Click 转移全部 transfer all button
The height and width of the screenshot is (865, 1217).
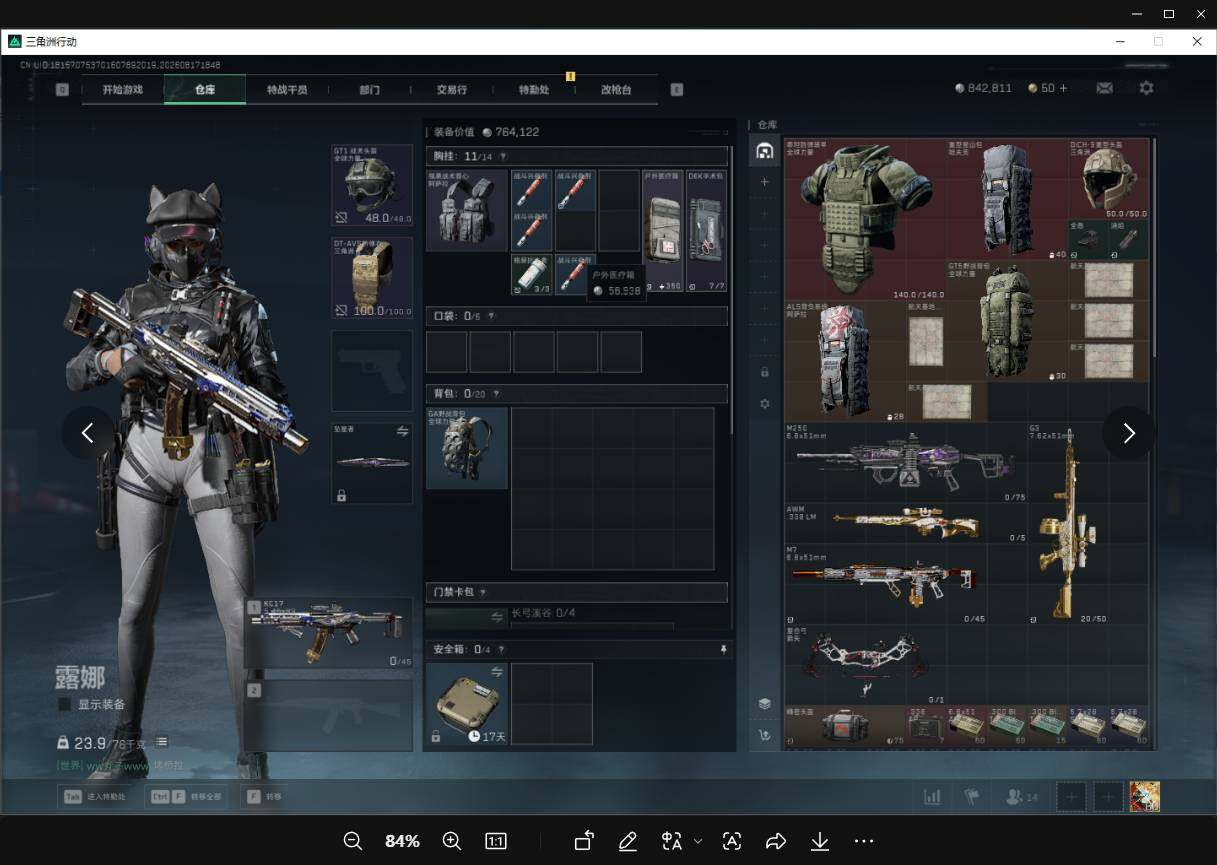[x=186, y=797]
